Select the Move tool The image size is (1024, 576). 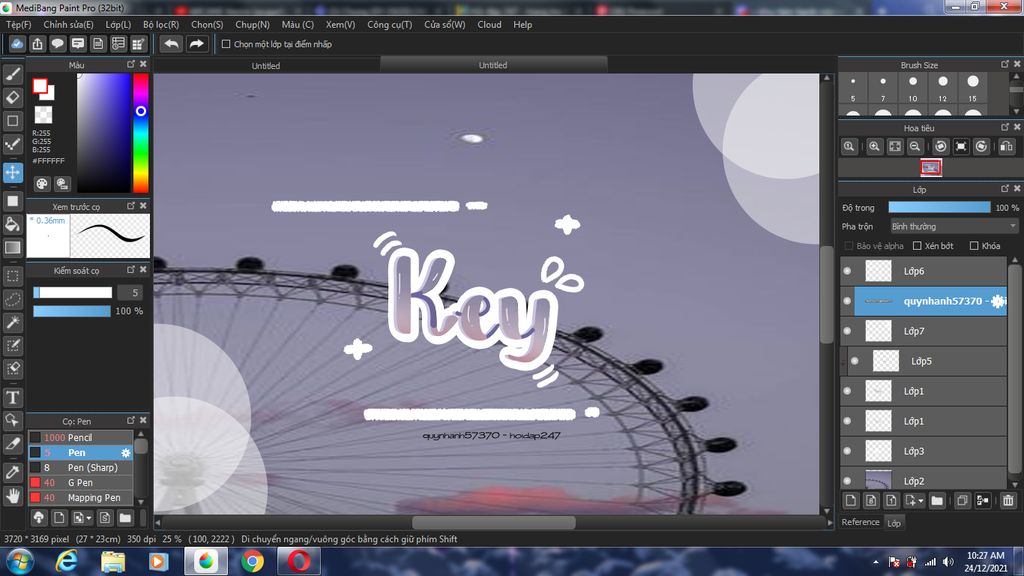[x=12, y=172]
